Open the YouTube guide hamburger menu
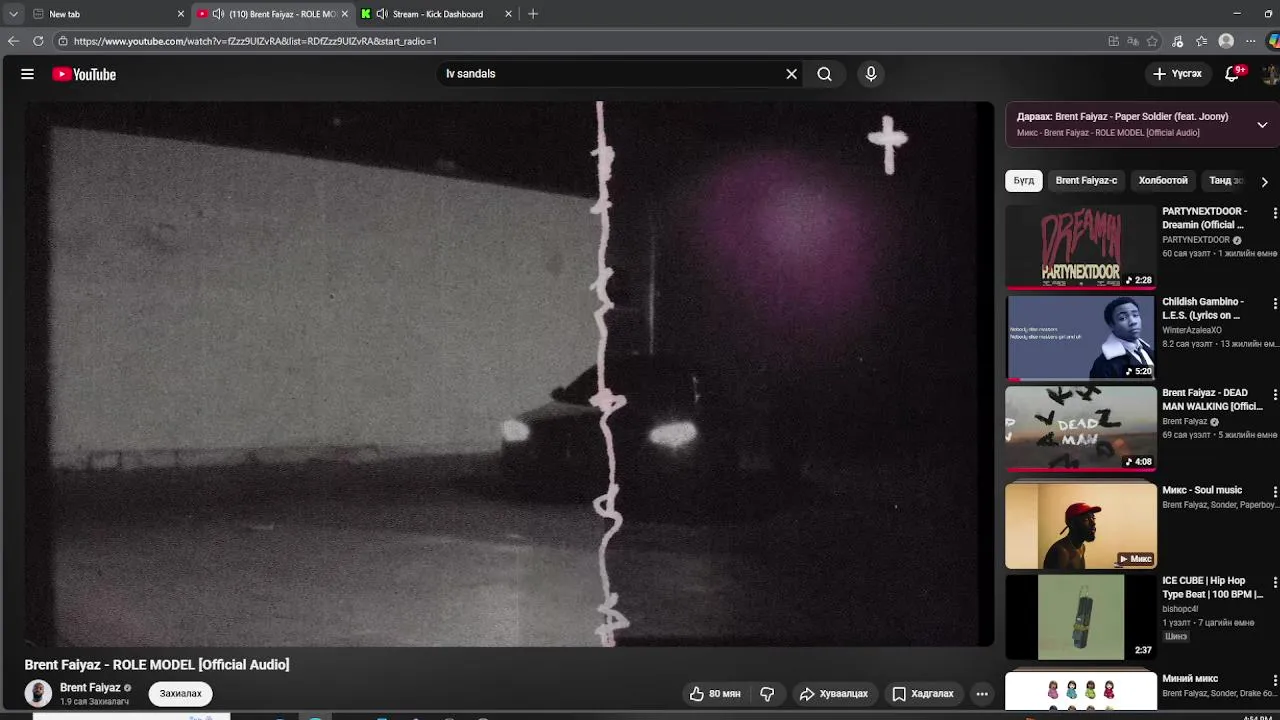Image resolution: width=1280 pixels, height=720 pixels. [x=28, y=74]
